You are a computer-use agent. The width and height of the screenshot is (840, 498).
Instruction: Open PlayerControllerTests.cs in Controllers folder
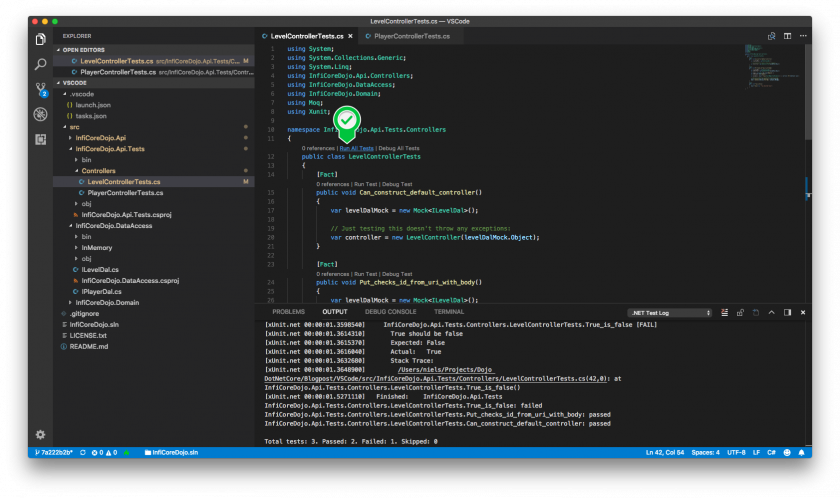click(153, 193)
